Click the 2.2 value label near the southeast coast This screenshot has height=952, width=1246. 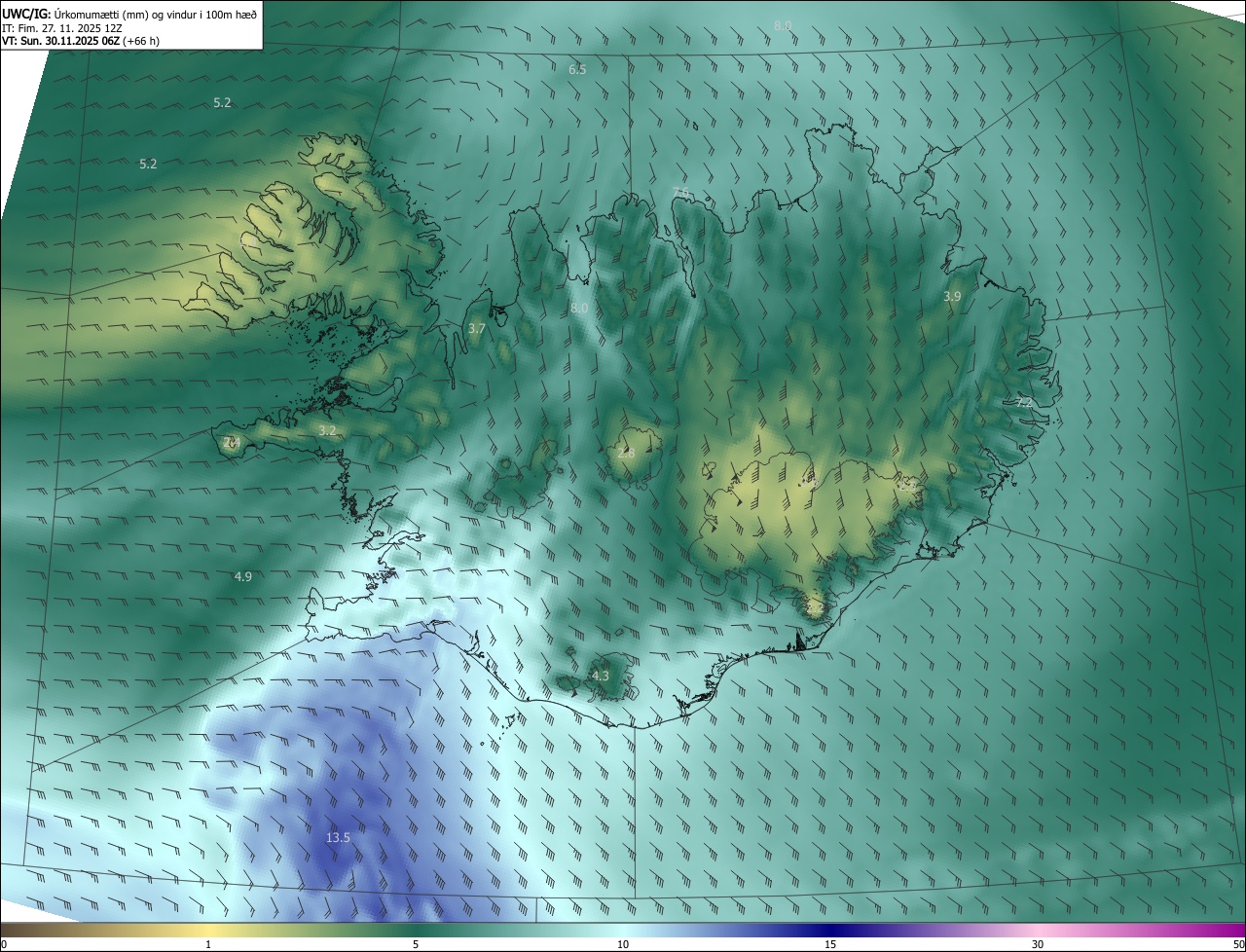point(815,607)
